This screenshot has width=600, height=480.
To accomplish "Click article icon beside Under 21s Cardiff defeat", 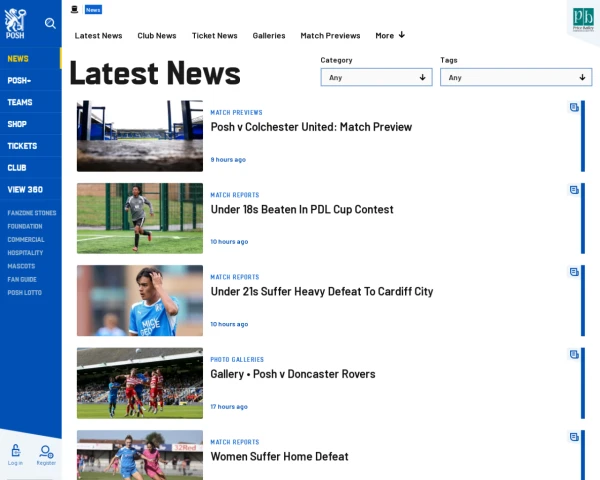I will [x=574, y=272].
